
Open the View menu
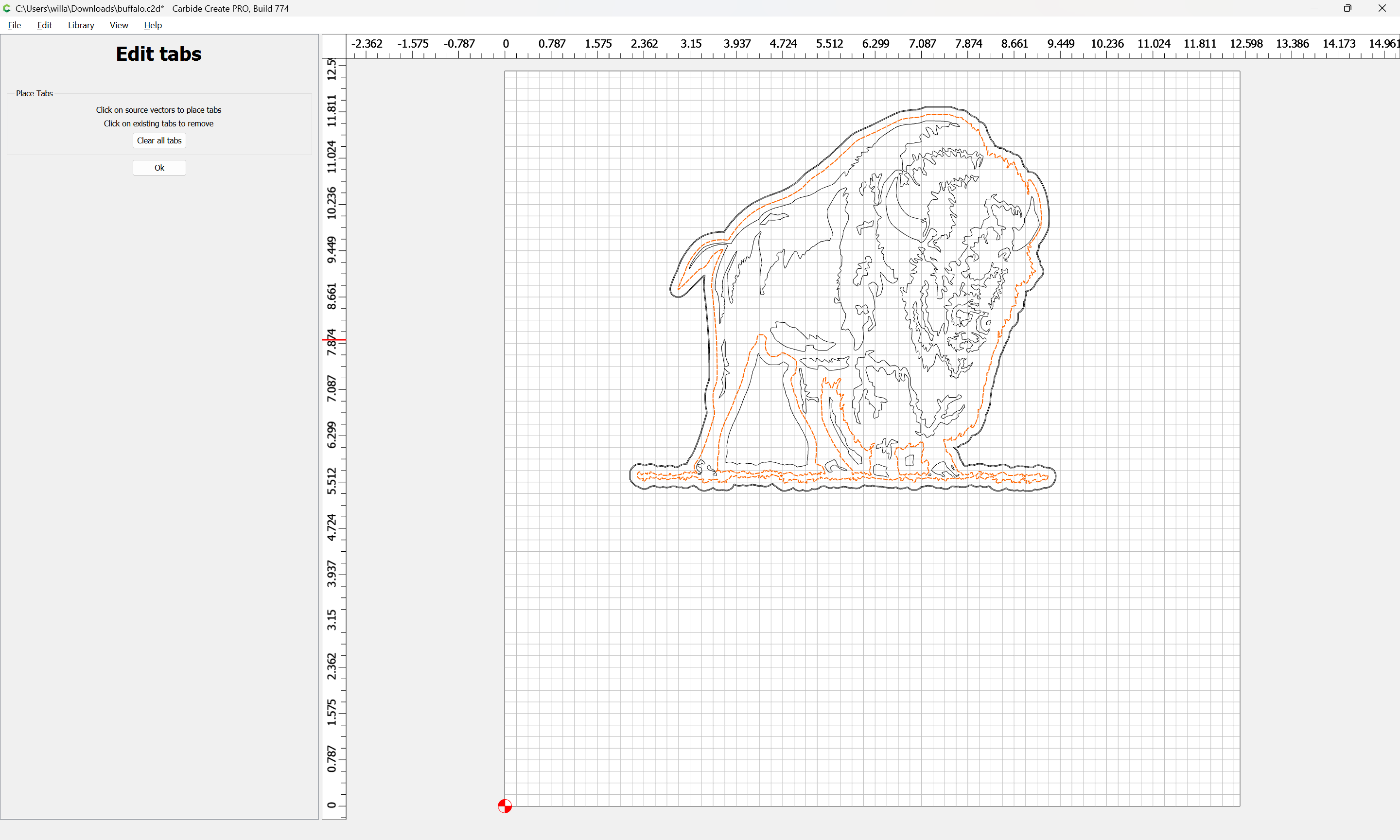pyautogui.click(x=119, y=25)
